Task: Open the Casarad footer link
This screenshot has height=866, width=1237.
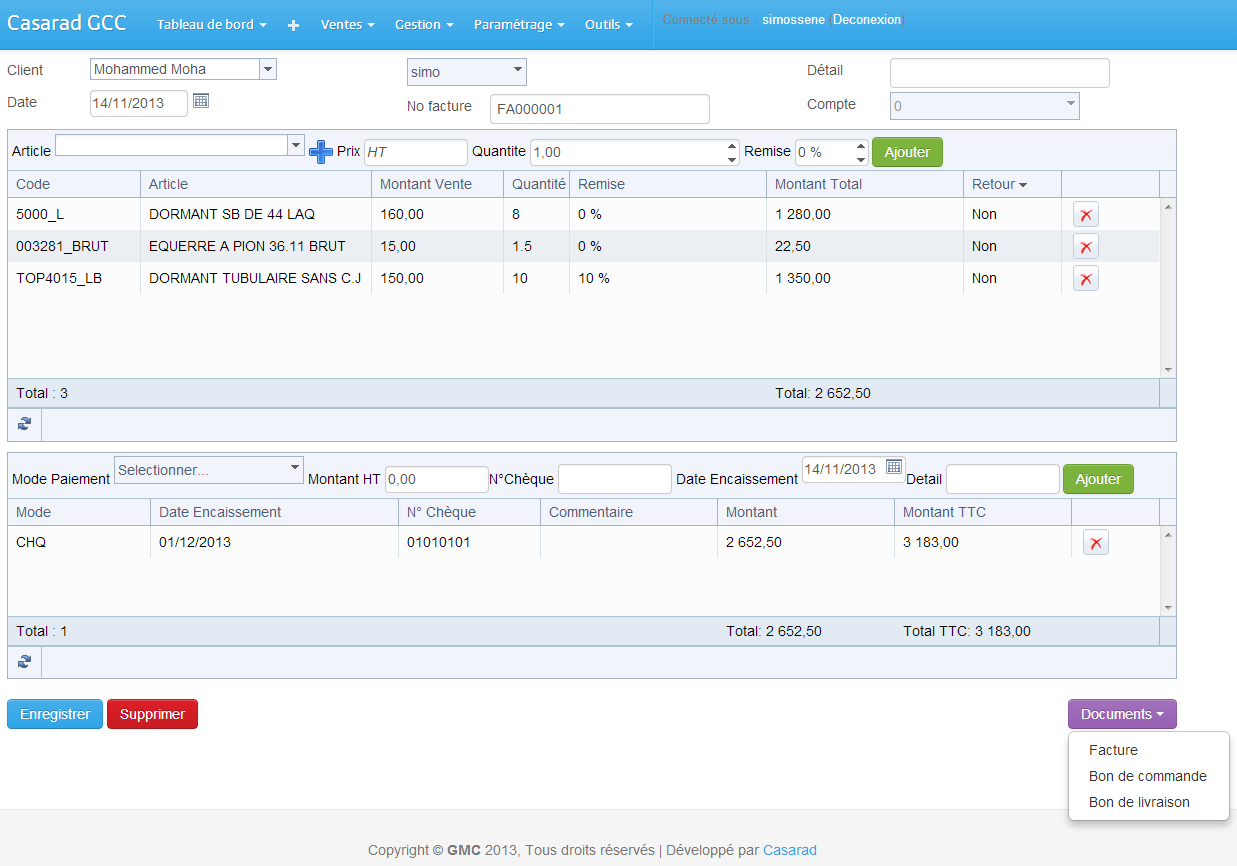Action: (790, 850)
